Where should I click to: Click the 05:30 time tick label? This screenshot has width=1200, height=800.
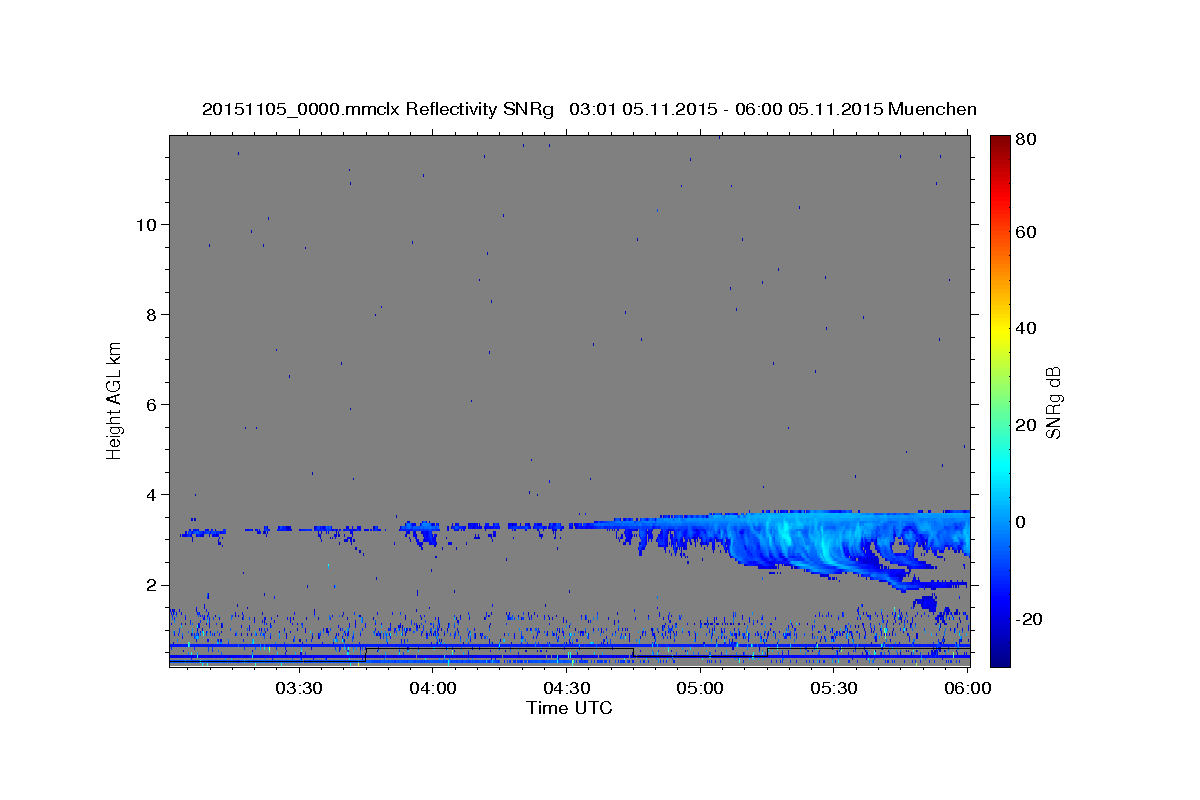point(834,688)
